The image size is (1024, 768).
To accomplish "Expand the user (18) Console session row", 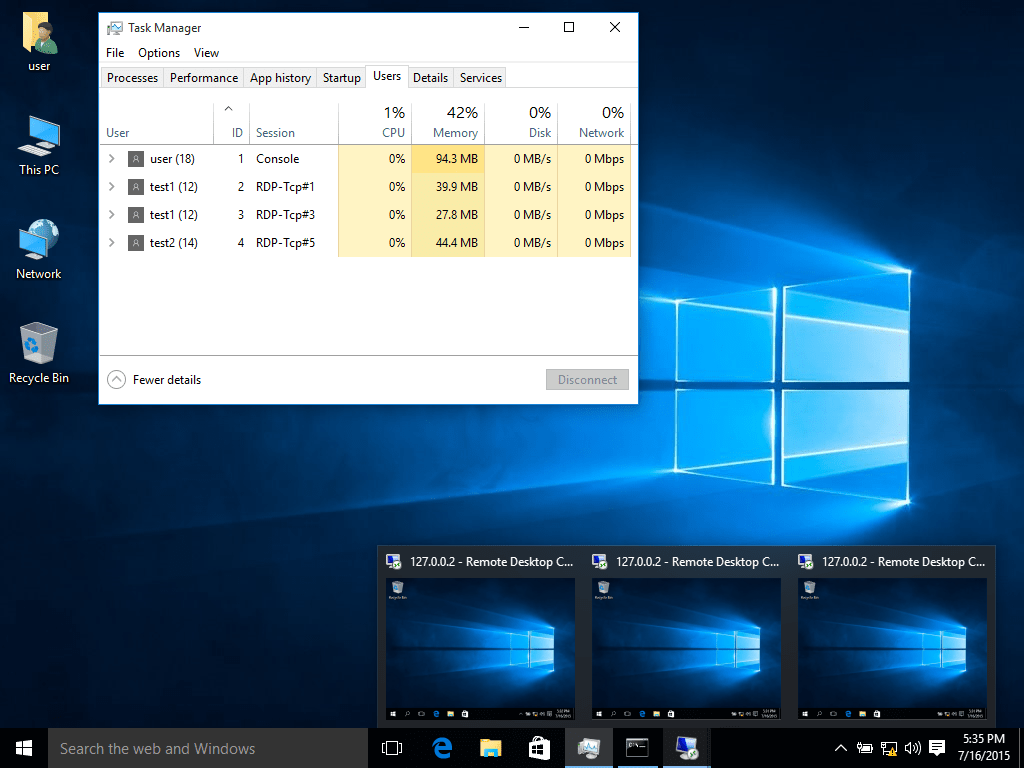I will [112, 159].
